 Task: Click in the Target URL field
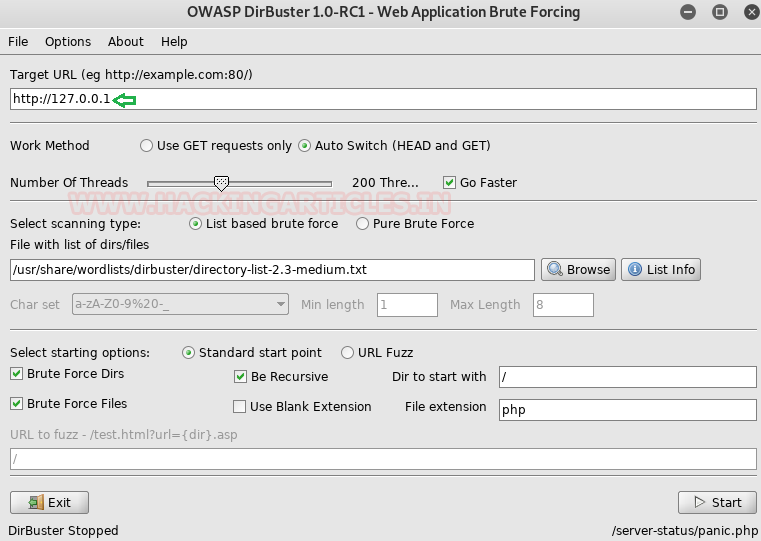383,99
